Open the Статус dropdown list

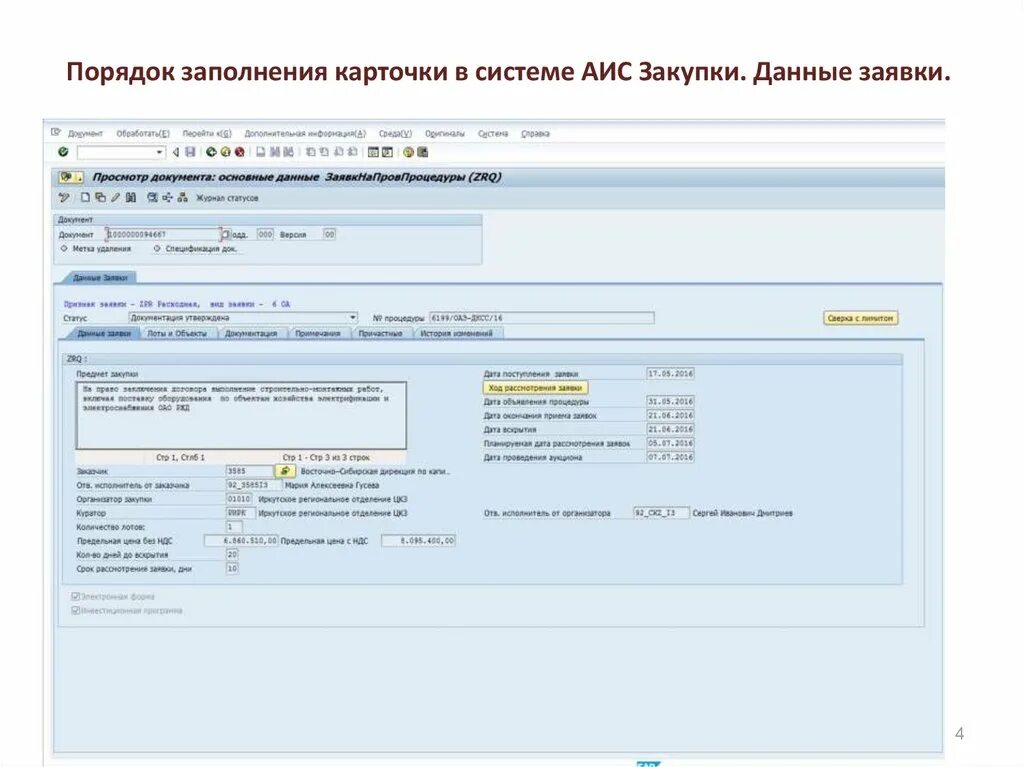(x=353, y=318)
